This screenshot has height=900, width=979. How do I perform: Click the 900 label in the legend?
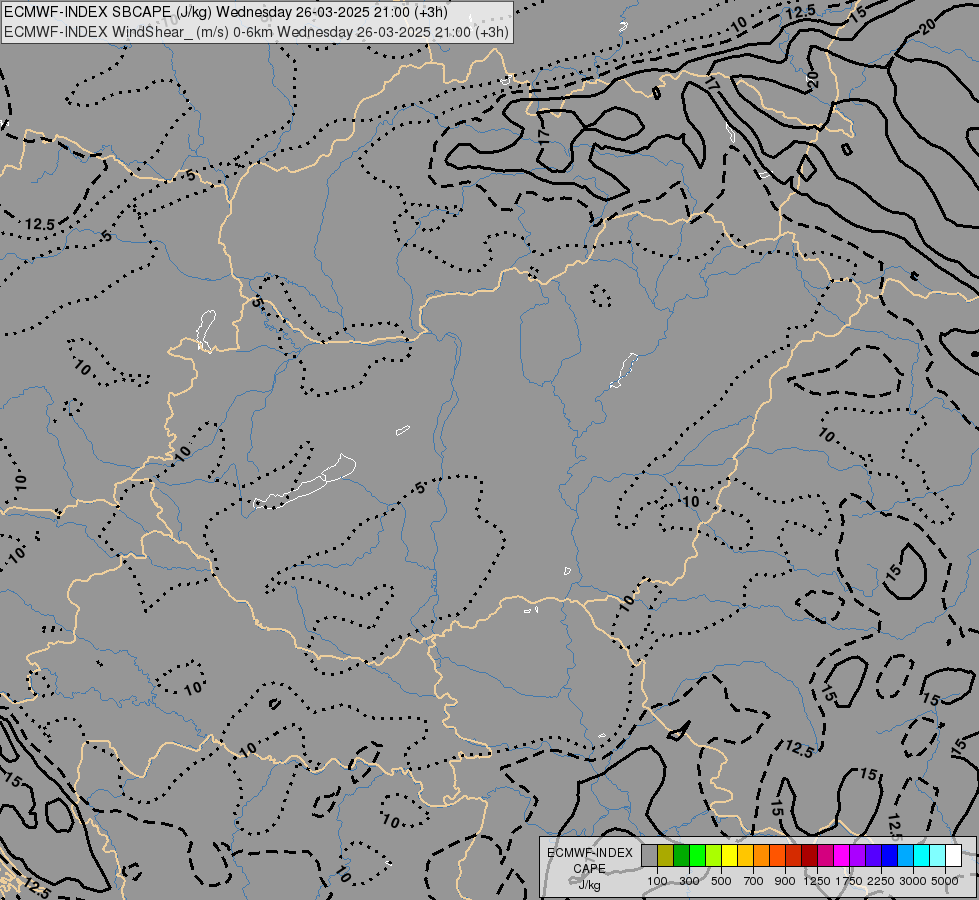coord(785,881)
